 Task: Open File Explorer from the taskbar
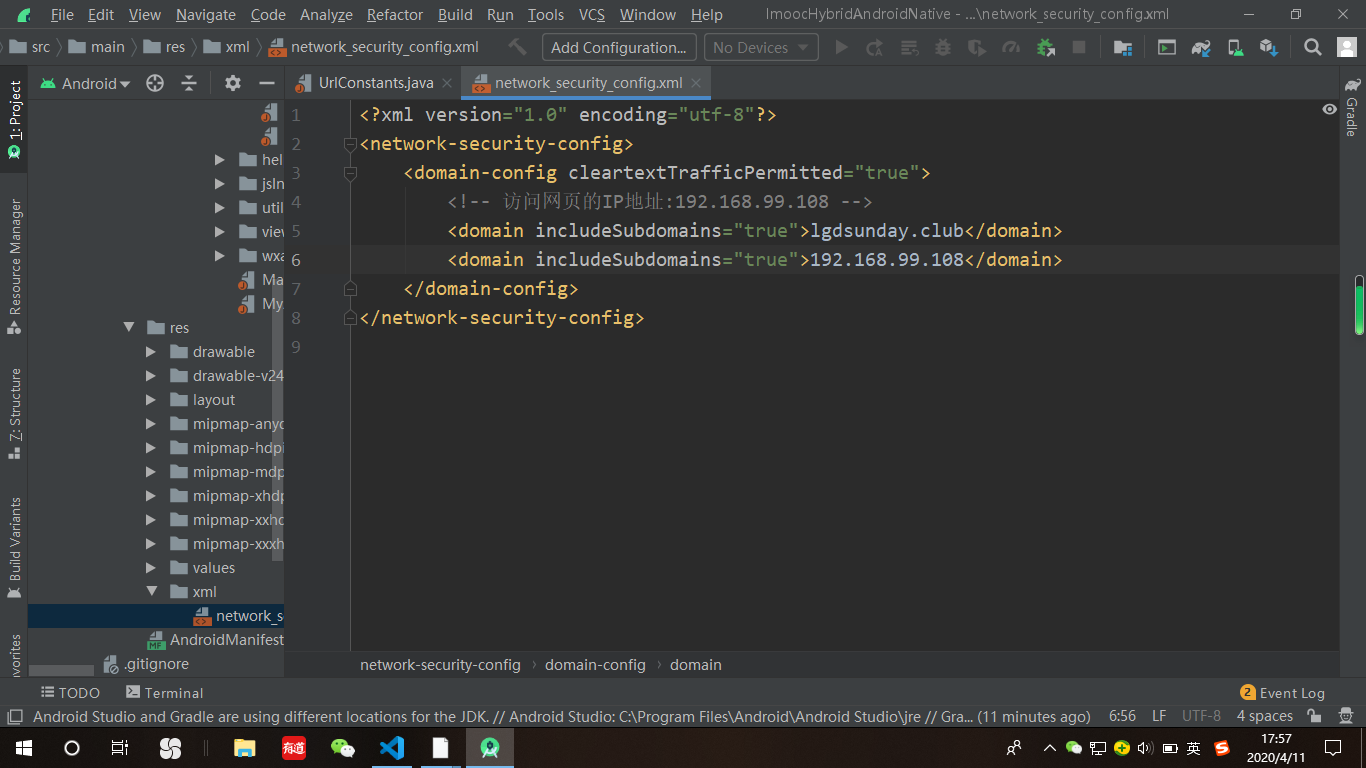point(245,748)
